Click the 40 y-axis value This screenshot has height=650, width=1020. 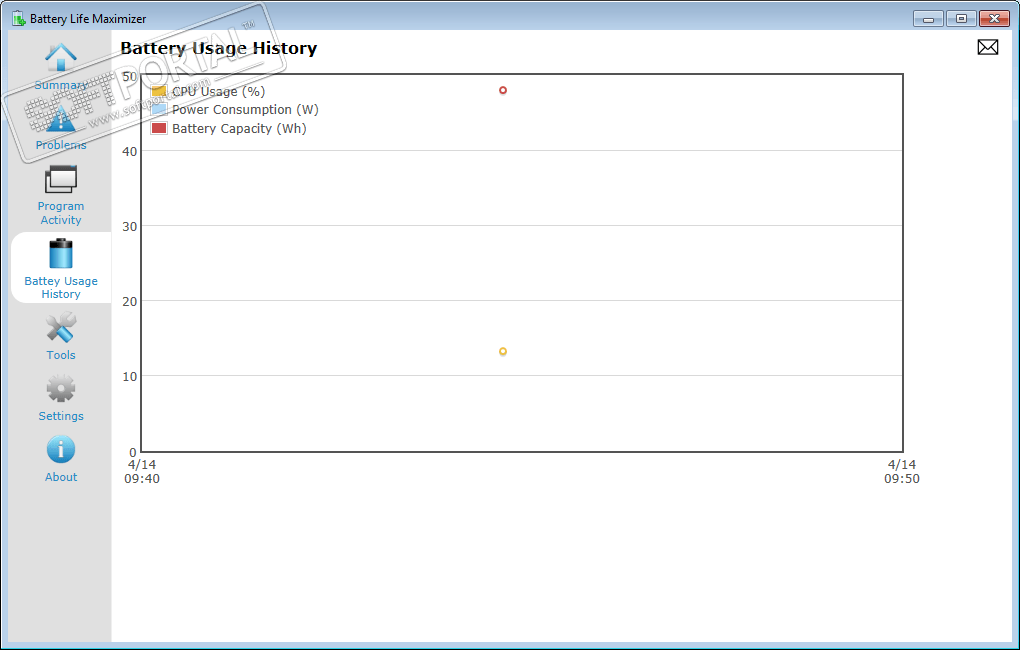(129, 152)
